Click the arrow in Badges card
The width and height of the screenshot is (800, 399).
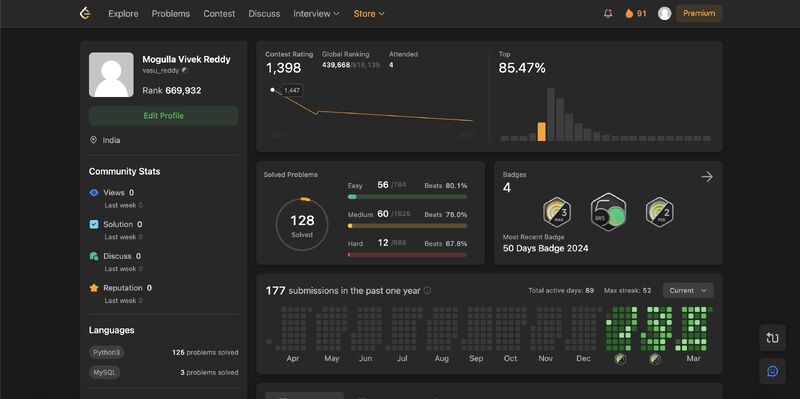(x=707, y=177)
